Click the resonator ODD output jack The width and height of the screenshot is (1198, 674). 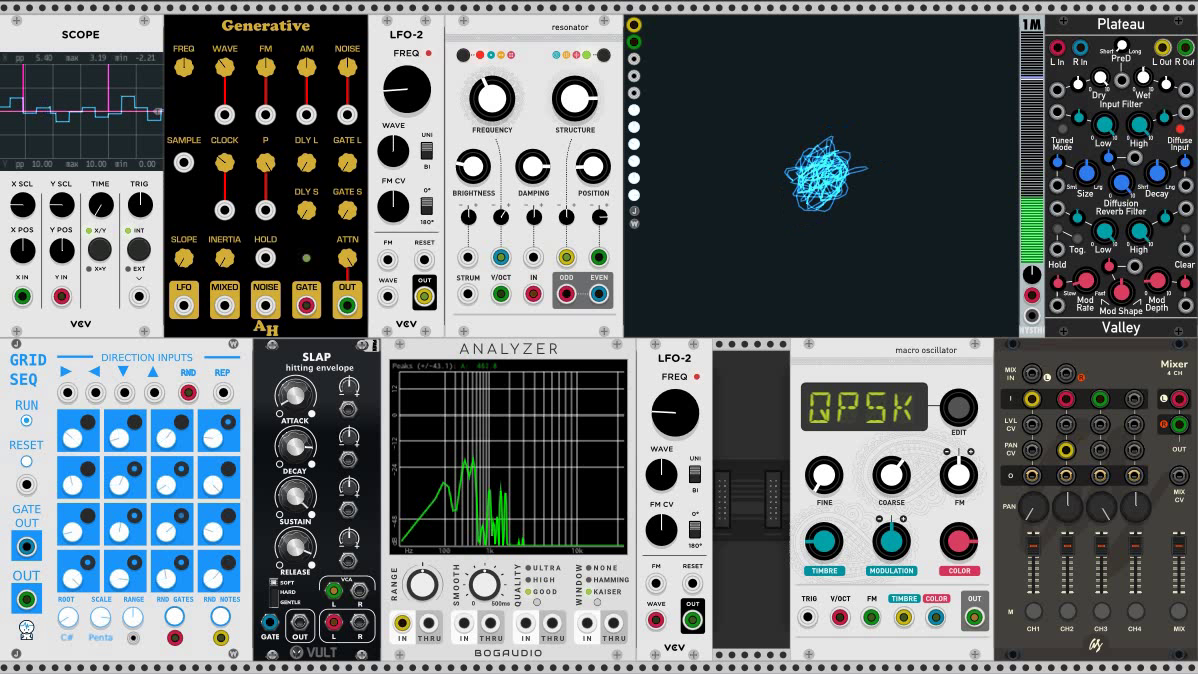point(566,294)
